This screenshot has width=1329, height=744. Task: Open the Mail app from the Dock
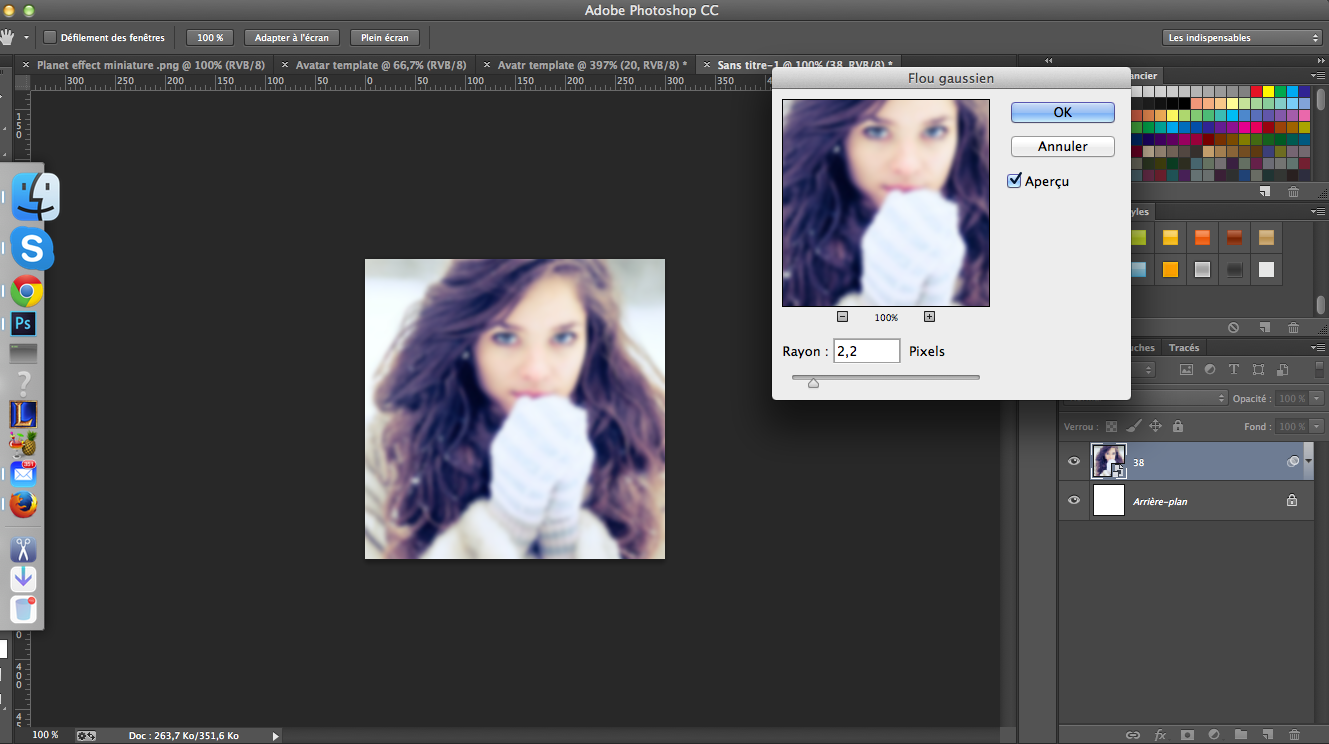(24, 474)
